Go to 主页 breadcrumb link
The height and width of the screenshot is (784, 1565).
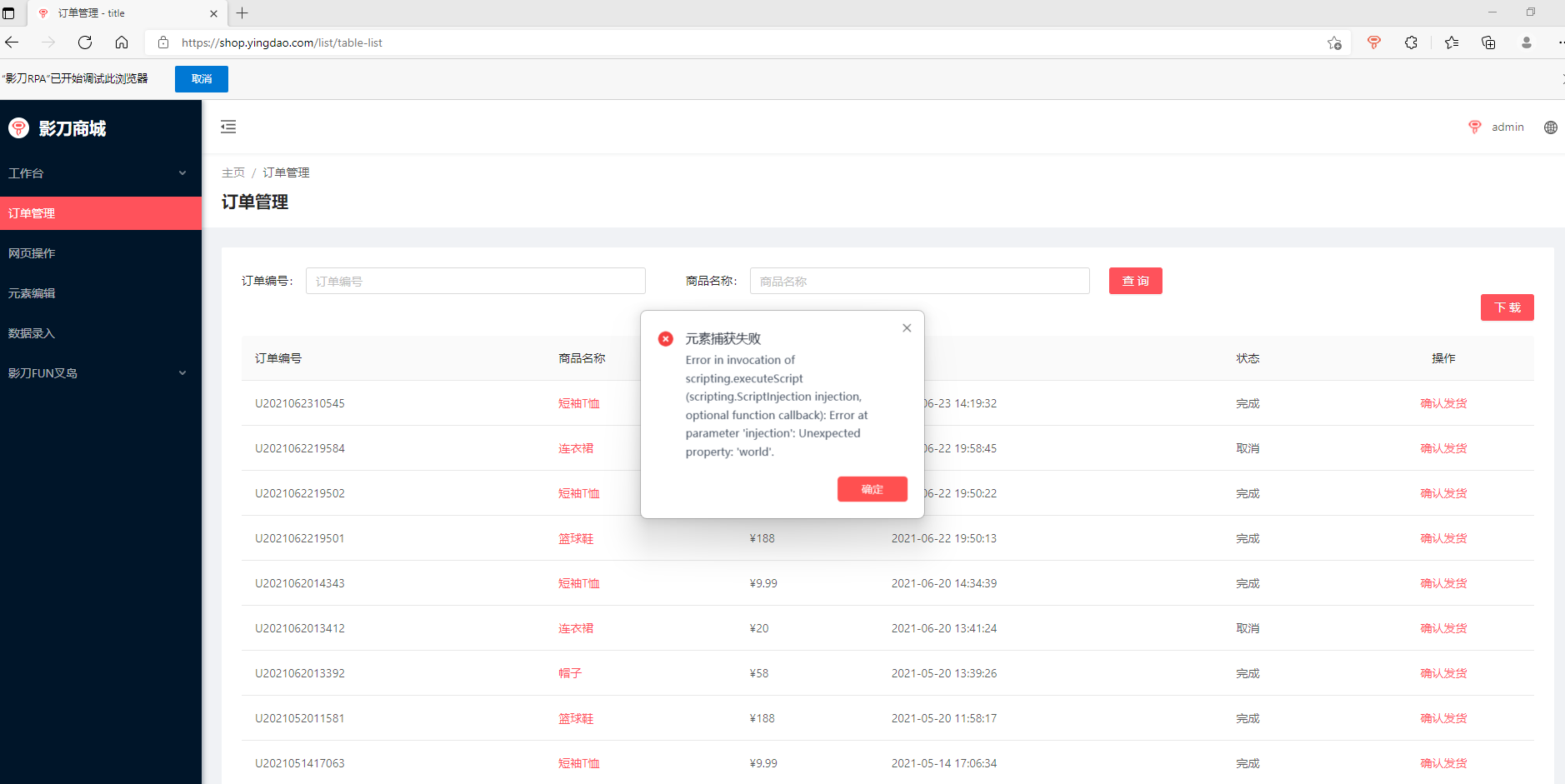click(233, 172)
